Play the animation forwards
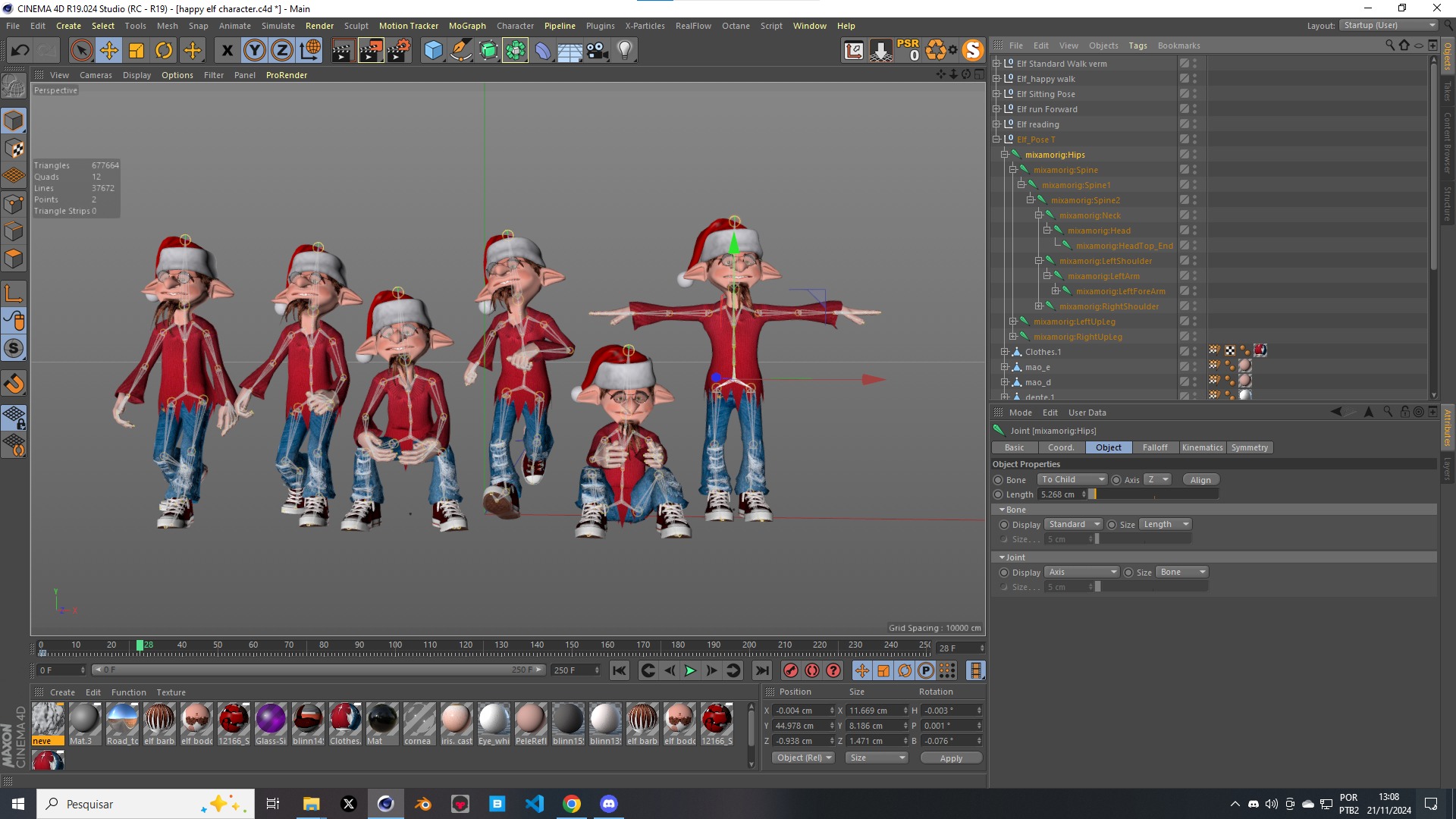This screenshot has width=1456, height=819. click(690, 670)
